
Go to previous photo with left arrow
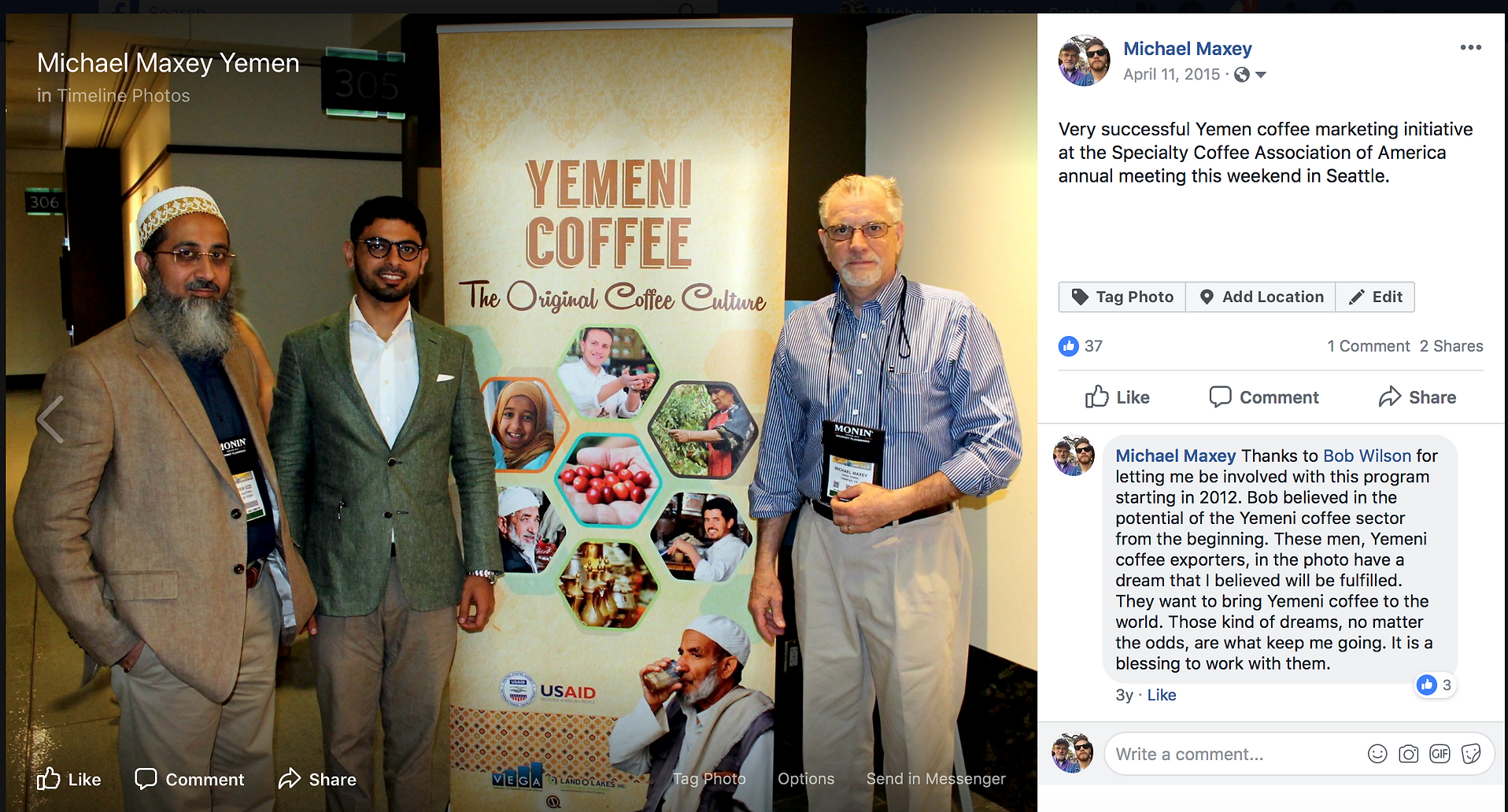[50, 419]
